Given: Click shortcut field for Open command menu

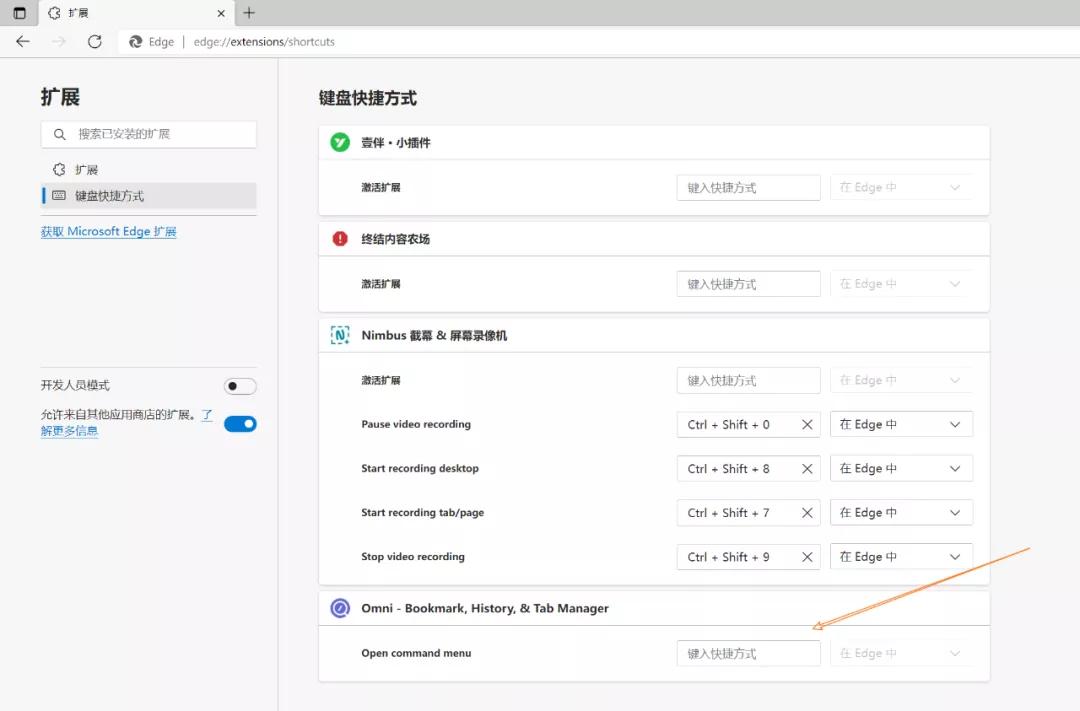Looking at the screenshot, I should point(748,654).
